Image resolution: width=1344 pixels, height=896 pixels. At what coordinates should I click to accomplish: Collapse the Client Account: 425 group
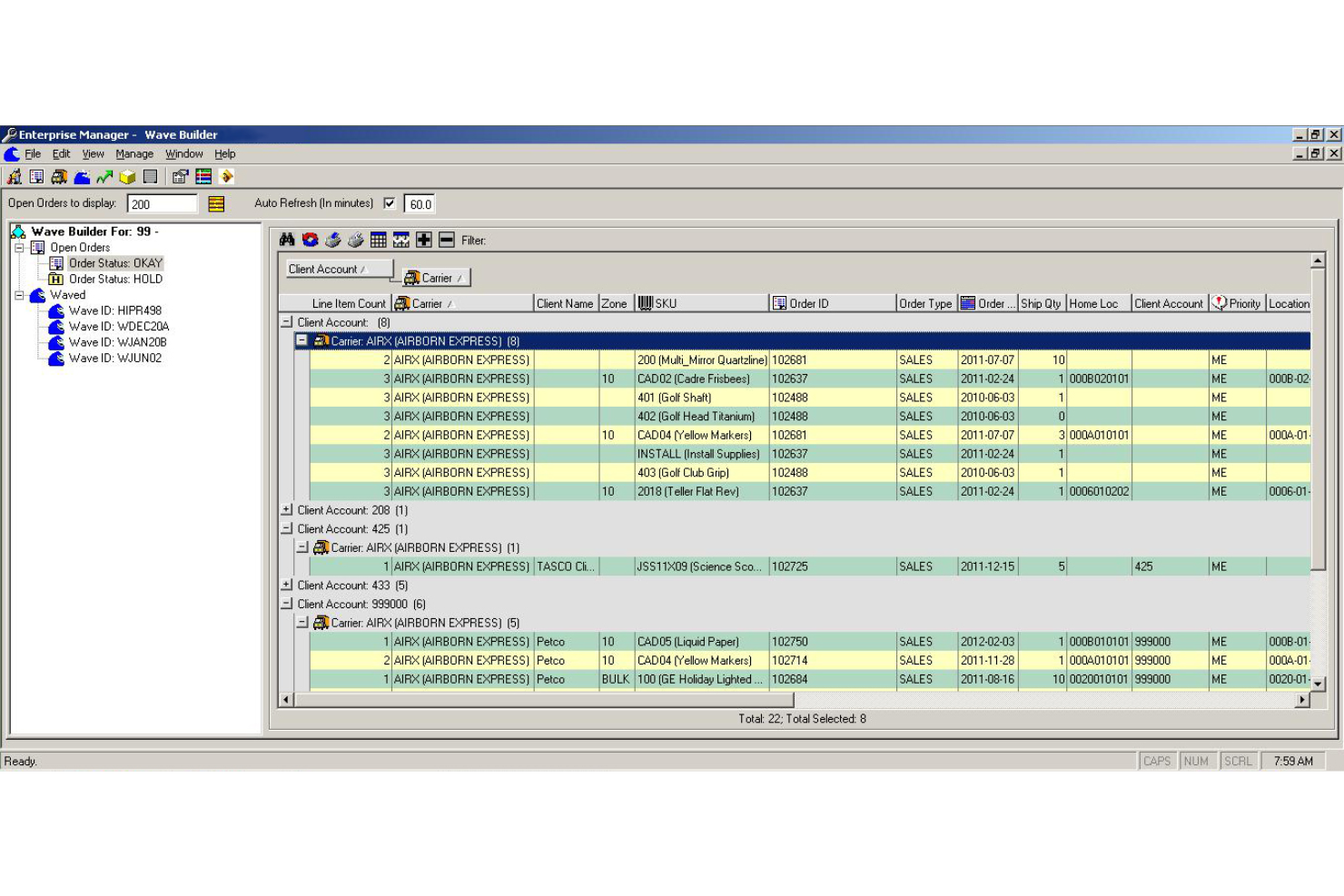coord(285,528)
